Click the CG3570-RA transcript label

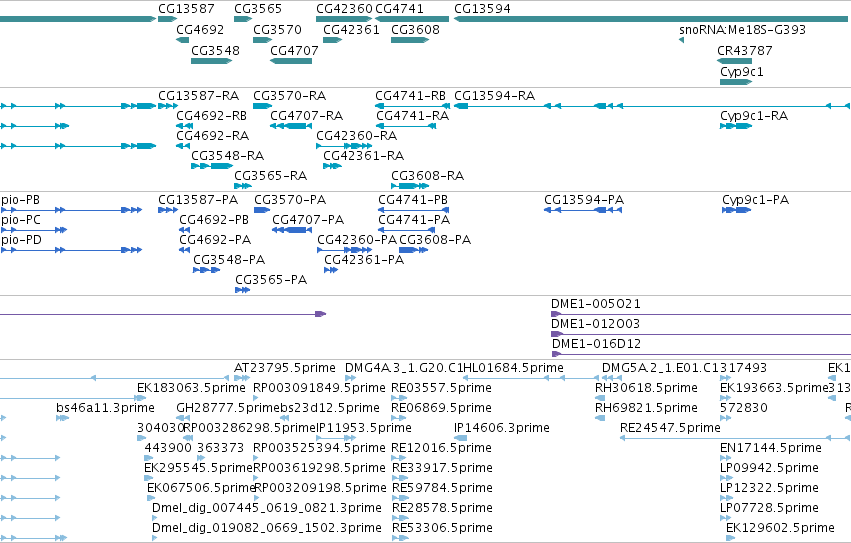(289, 96)
